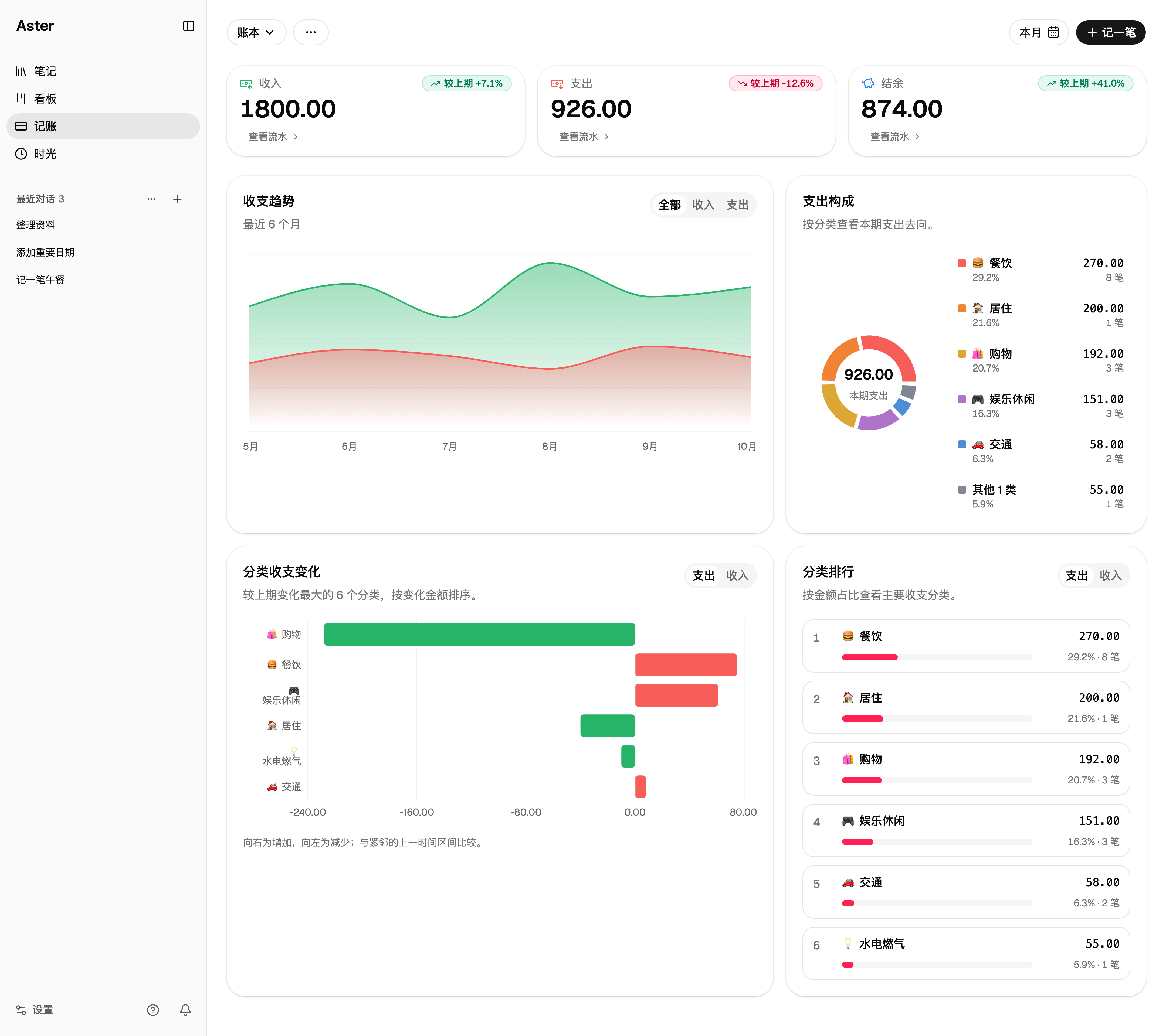Add a new conversation with plus icon
This screenshot has width=1166, height=1036.
(x=177, y=199)
